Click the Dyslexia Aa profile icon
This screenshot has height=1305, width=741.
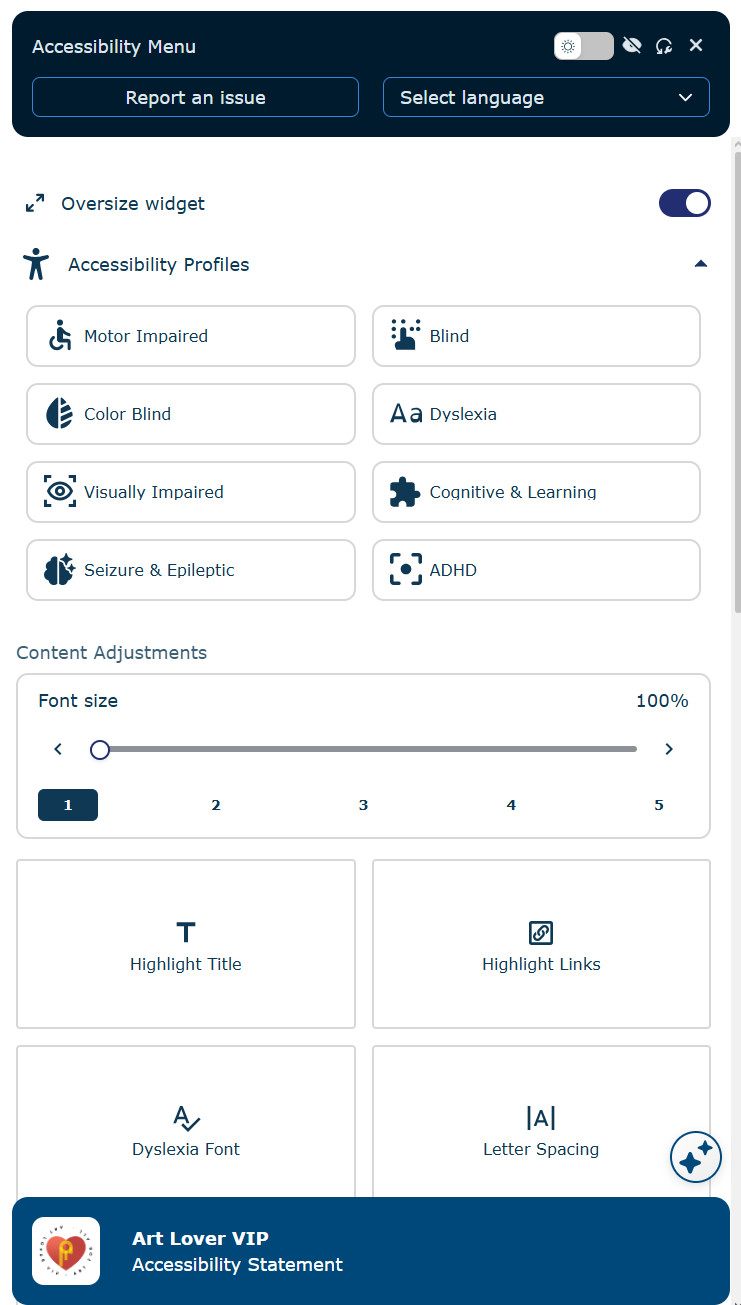[405, 413]
